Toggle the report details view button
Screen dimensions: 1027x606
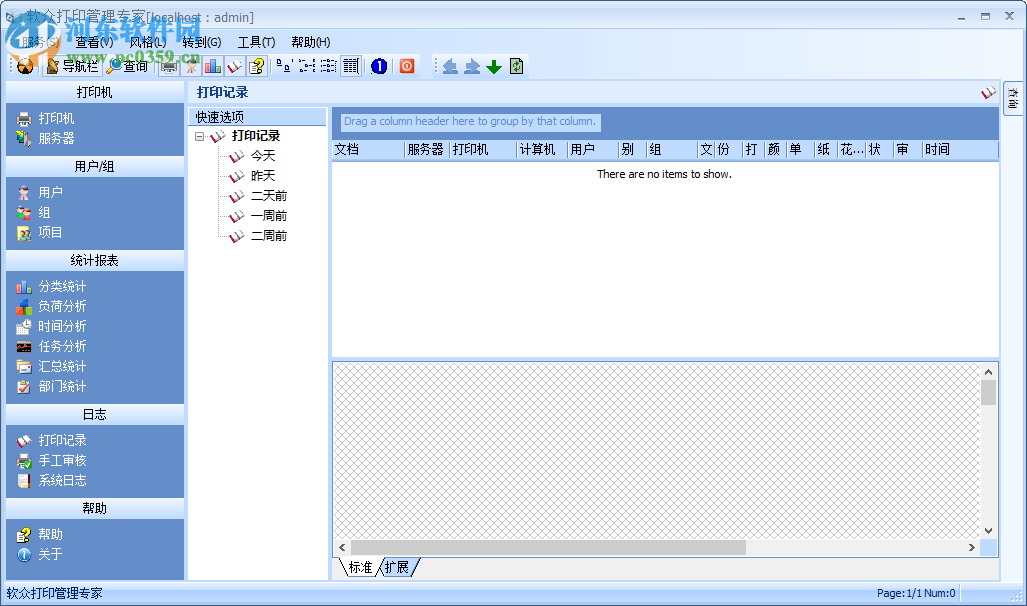point(351,66)
